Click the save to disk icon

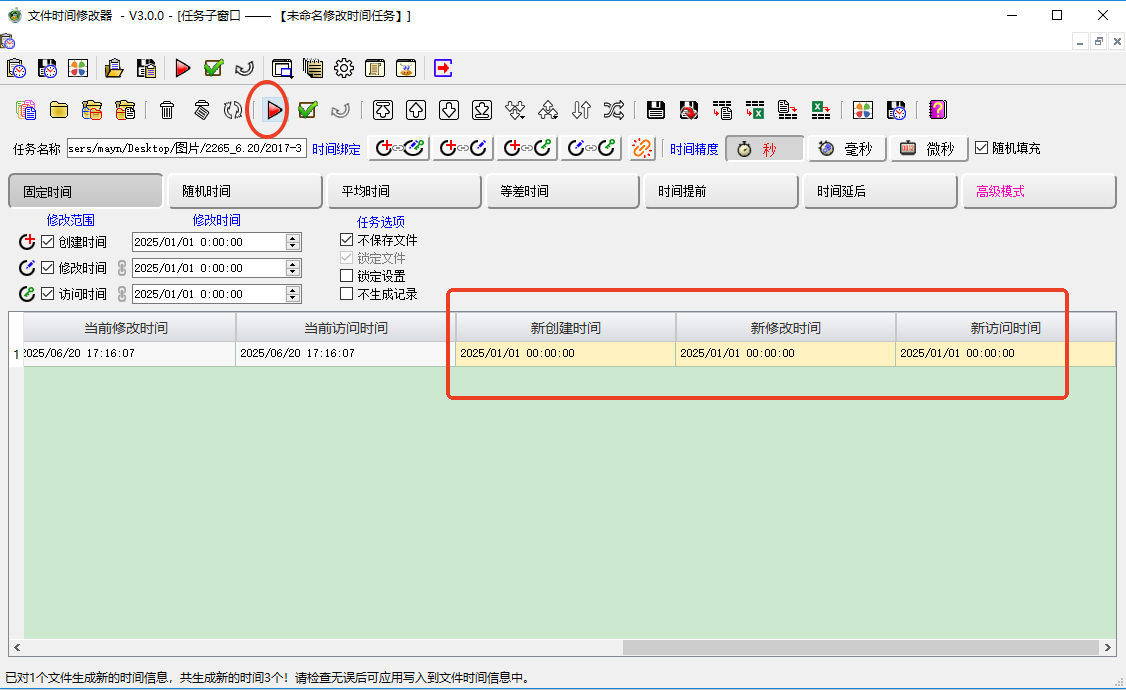click(x=656, y=110)
